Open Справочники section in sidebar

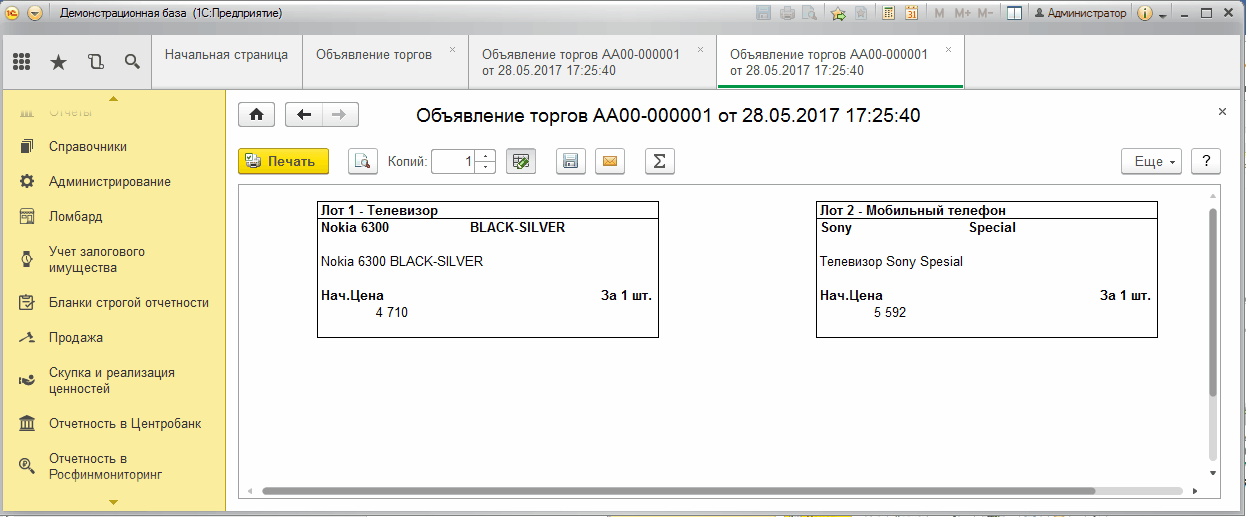(113, 146)
